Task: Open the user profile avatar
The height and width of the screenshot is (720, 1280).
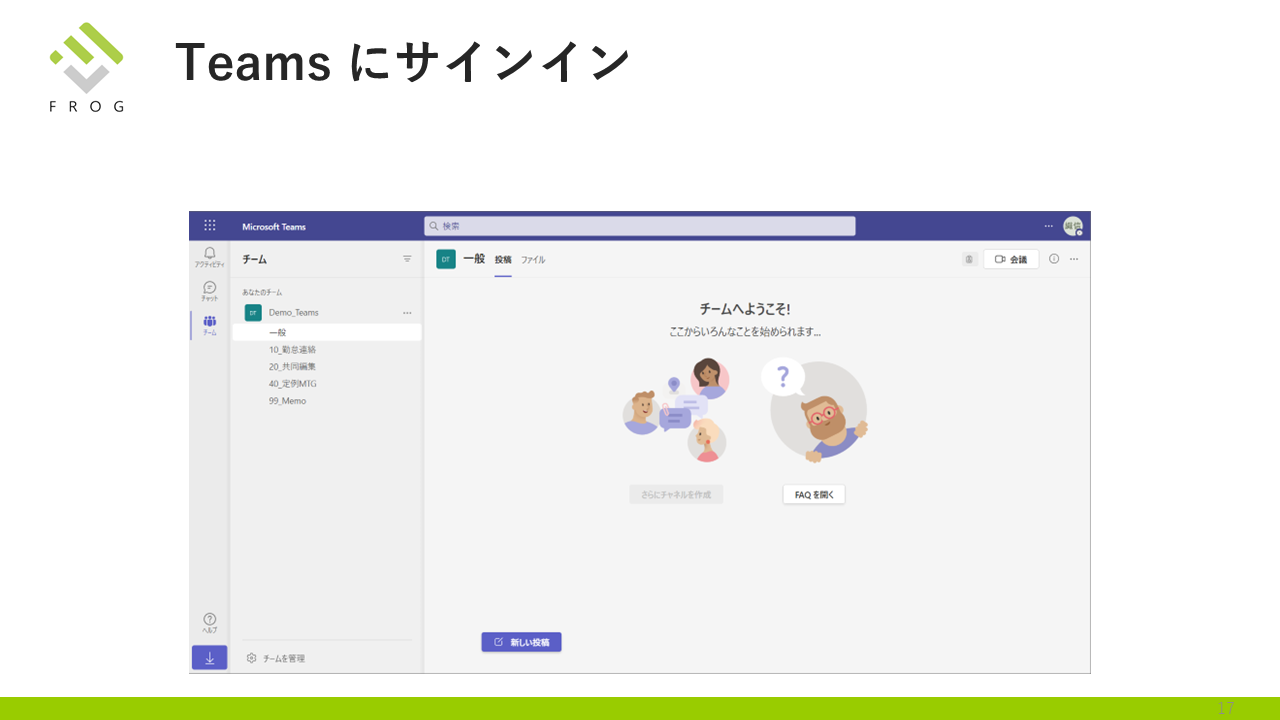Action: 1073,226
